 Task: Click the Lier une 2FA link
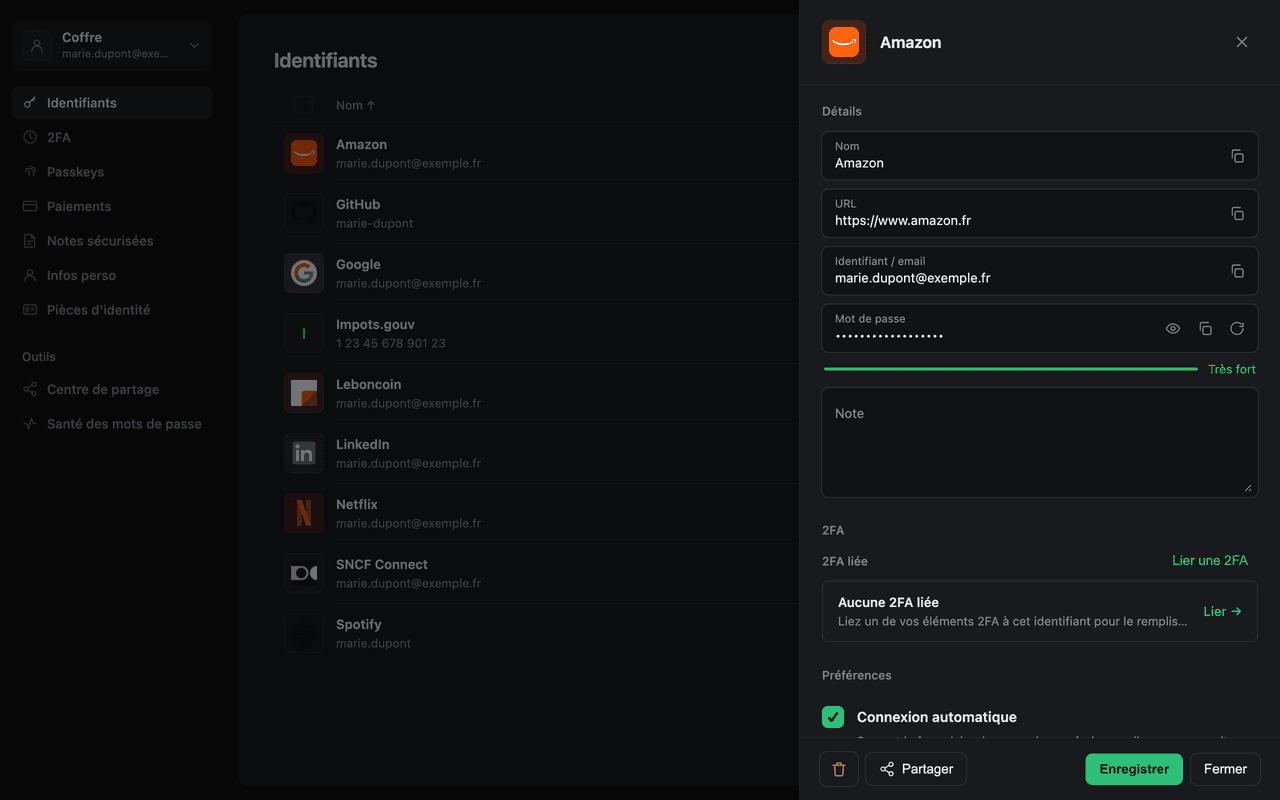tap(1210, 560)
